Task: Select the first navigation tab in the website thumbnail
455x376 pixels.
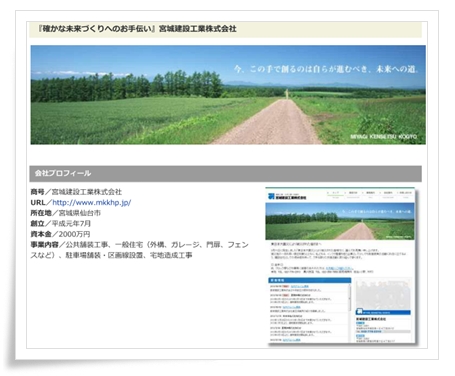Action: [x=336, y=193]
